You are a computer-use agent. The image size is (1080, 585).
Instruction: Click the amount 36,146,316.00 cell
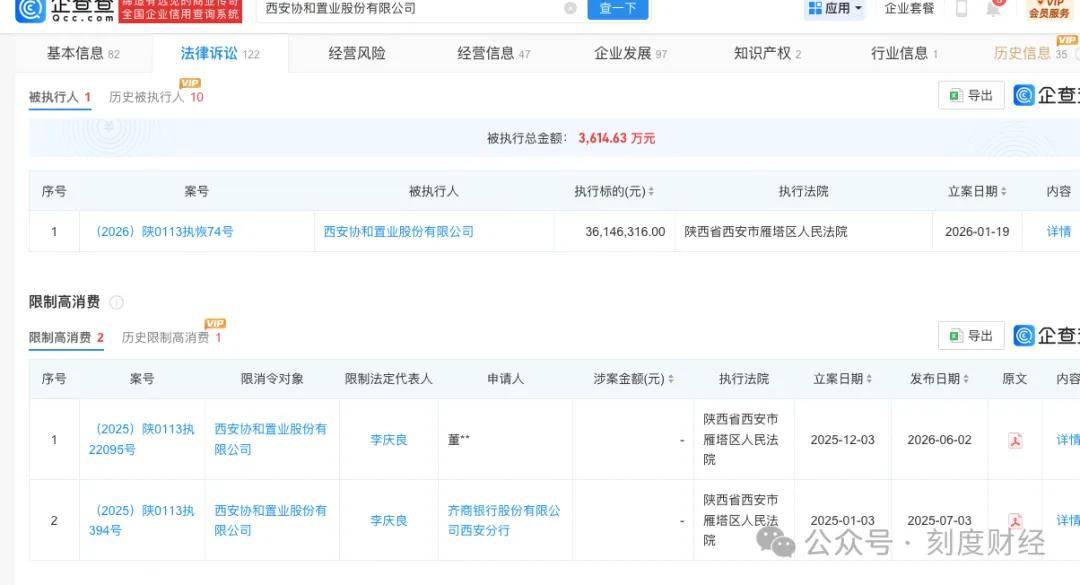625,232
